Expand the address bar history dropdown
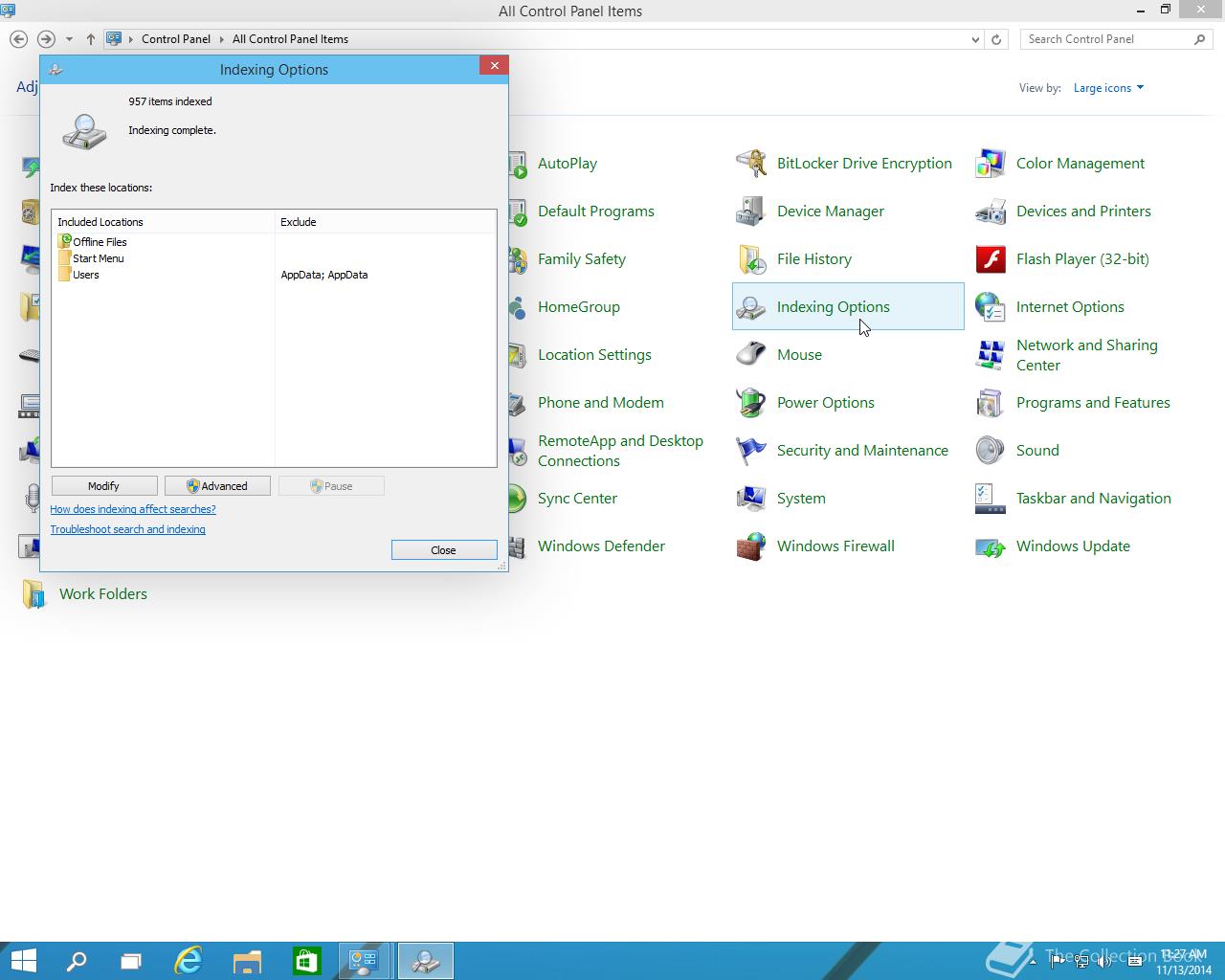Image resolution: width=1225 pixels, height=980 pixels. pyautogui.click(x=975, y=39)
